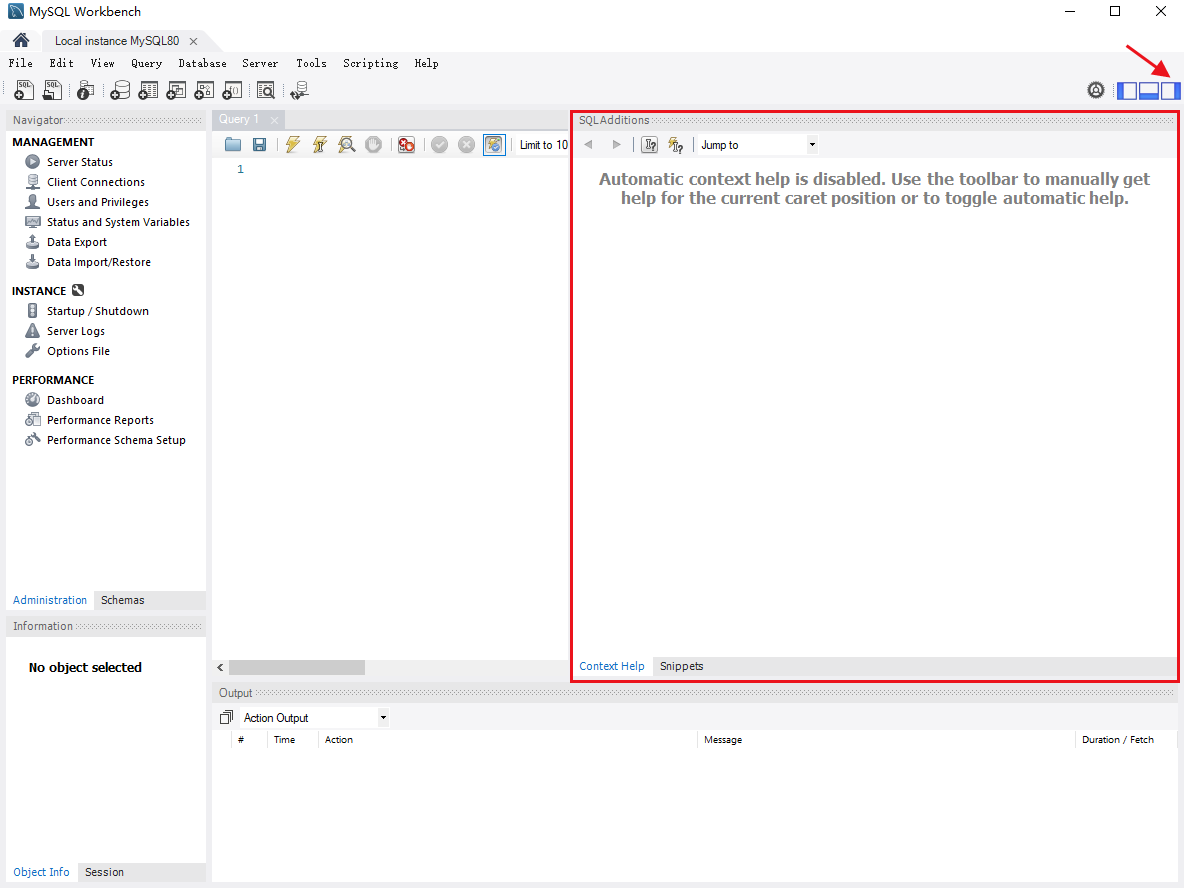Image resolution: width=1185 pixels, height=888 pixels.
Task: Open Data Export
Action: click(x=76, y=242)
